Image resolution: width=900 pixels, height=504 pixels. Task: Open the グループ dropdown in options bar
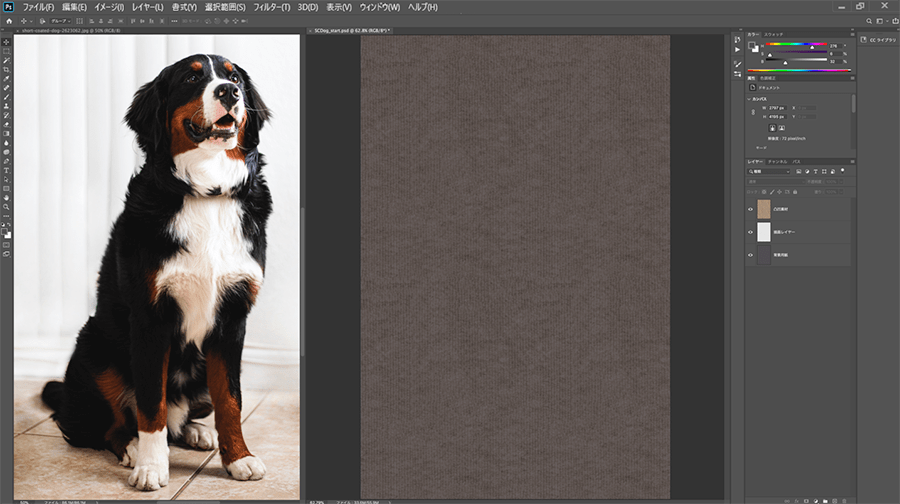pyautogui.click(x=61, y=20)
